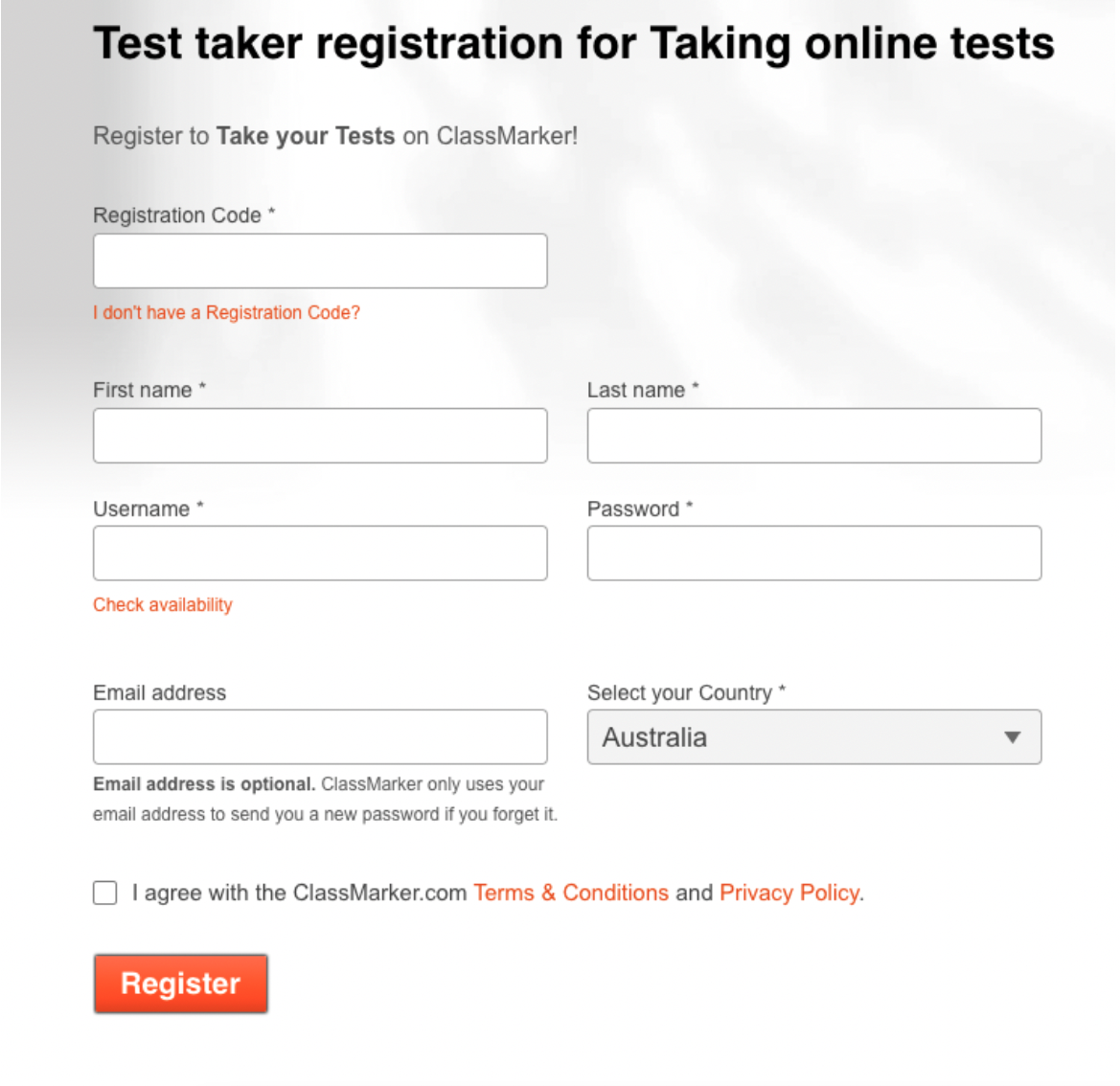
Task: Click the Password entry field
Action: tap(813, 553)
